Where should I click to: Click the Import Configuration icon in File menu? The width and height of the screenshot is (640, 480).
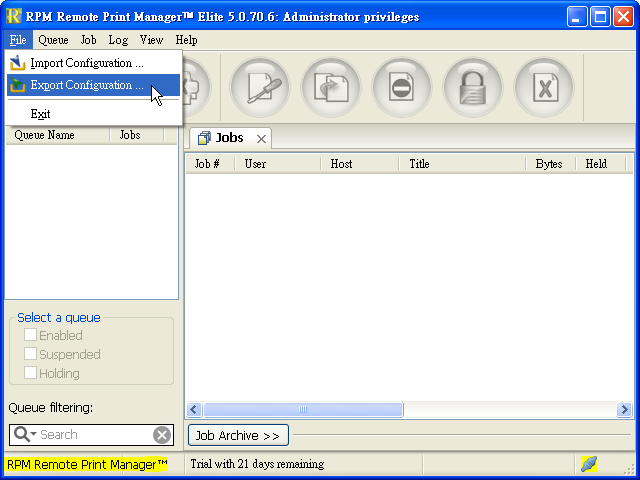[18, 63]
